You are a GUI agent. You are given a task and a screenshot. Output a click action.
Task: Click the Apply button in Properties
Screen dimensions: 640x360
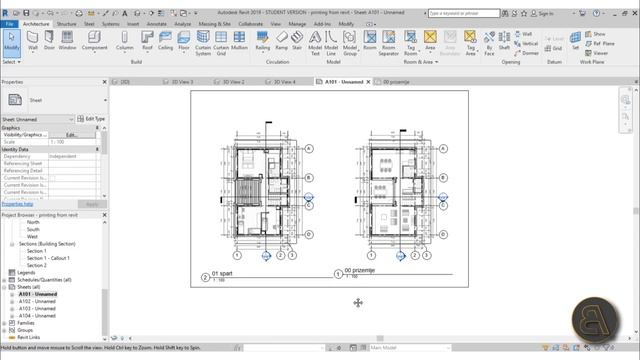pos(92,204)
